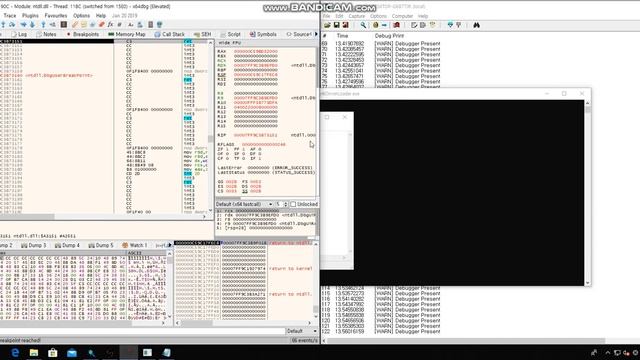Switch to the SEH tab
The height and width of the screenshot is (360, 640).
pyautogui.click(x=202, y=34)
